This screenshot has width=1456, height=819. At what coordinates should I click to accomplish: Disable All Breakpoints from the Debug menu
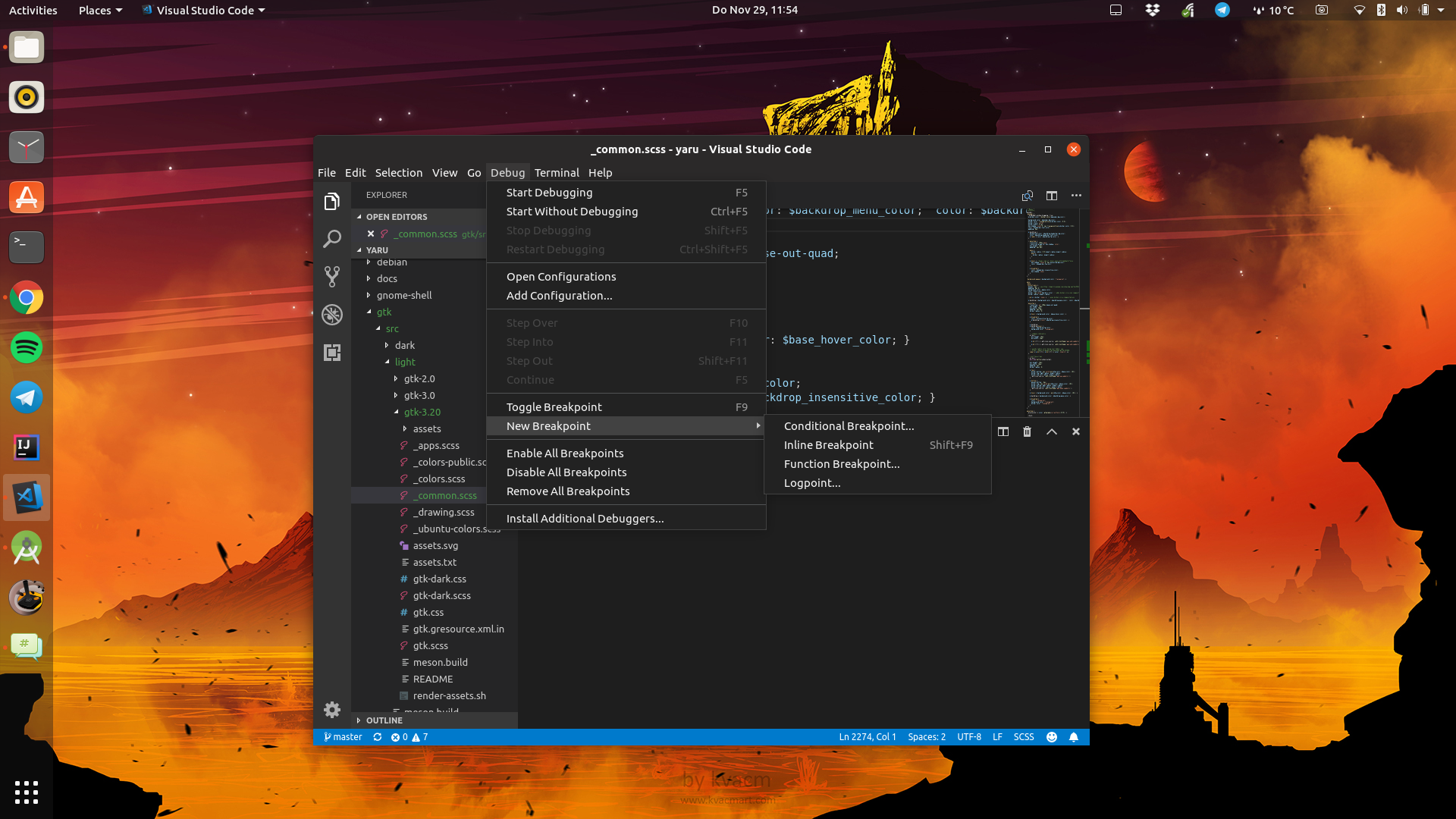tap(566, 472)
